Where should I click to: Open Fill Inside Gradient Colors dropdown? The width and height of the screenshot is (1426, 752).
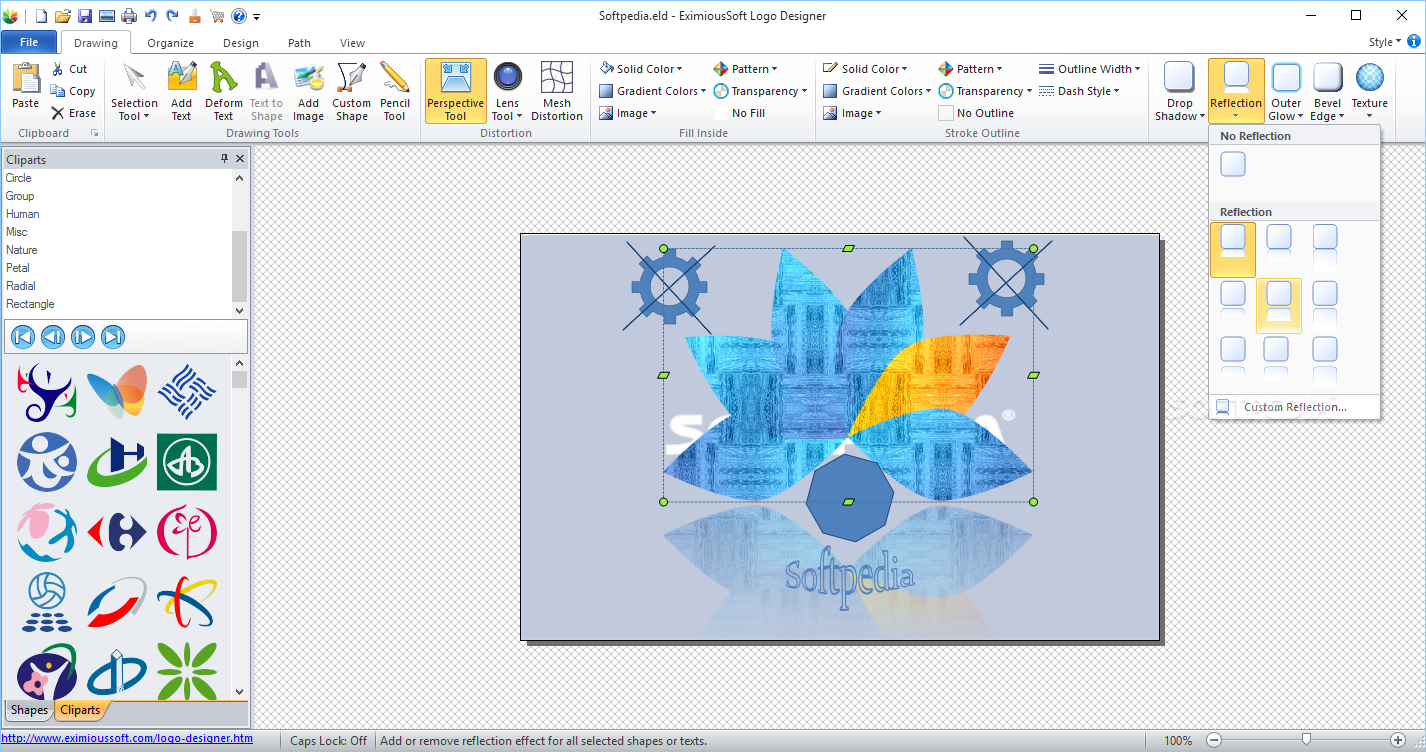click(653, 91)
